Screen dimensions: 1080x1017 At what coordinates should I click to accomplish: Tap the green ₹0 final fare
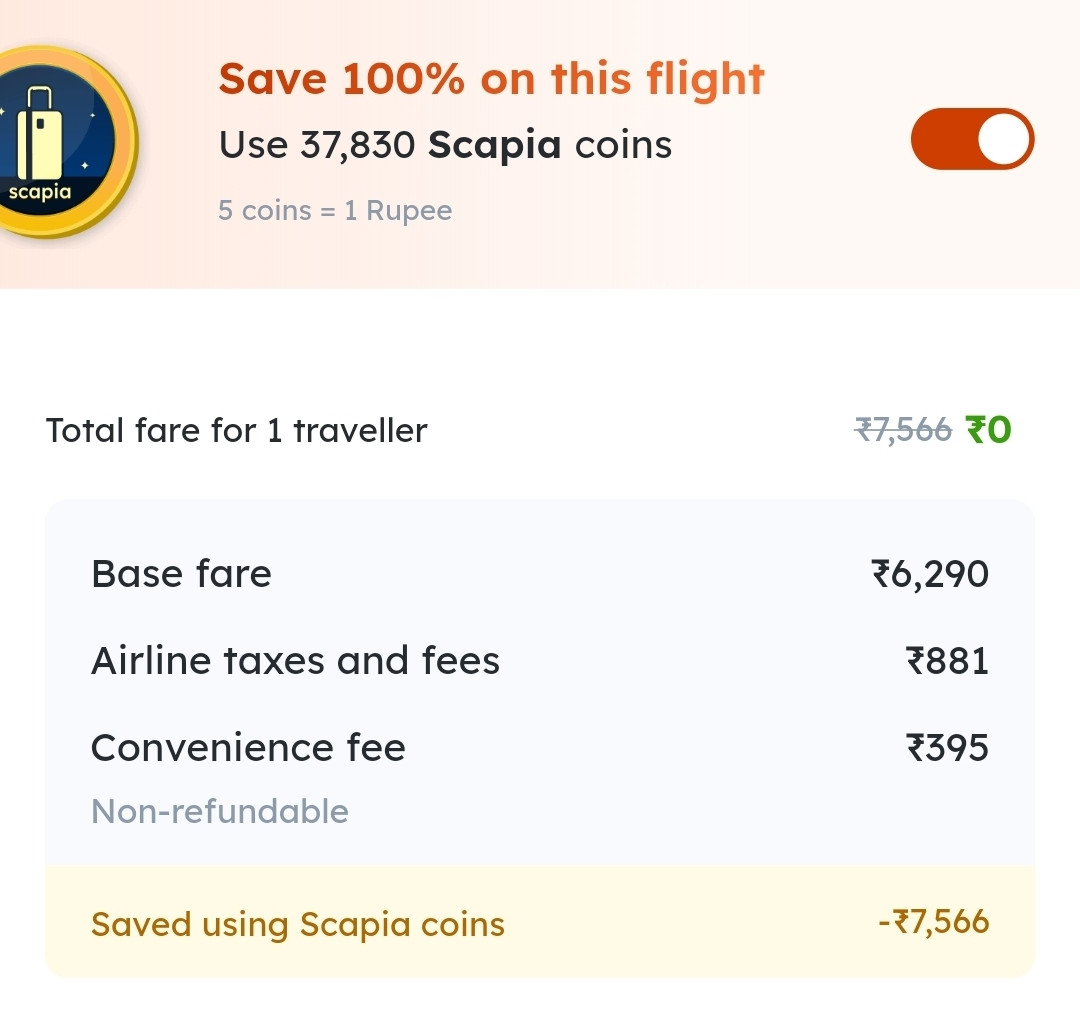pyautogui.click(x=989, y=430)
